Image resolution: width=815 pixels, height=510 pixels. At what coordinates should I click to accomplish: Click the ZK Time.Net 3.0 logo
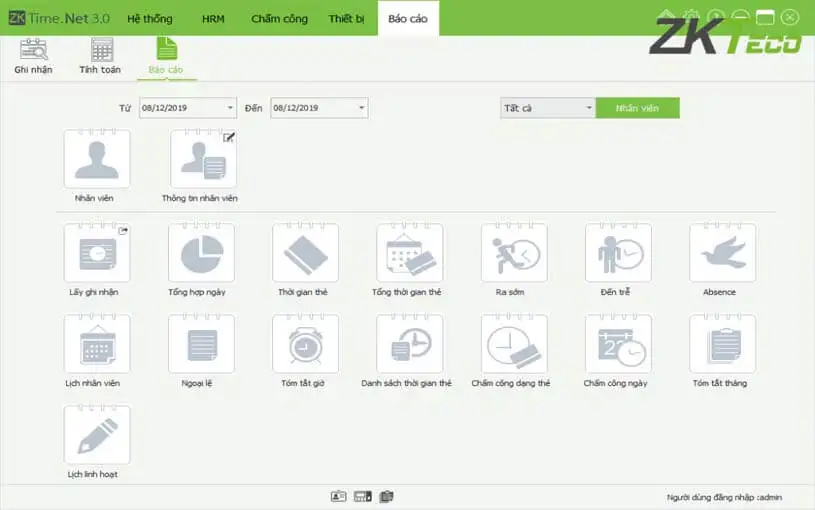[x=59, y=18]
